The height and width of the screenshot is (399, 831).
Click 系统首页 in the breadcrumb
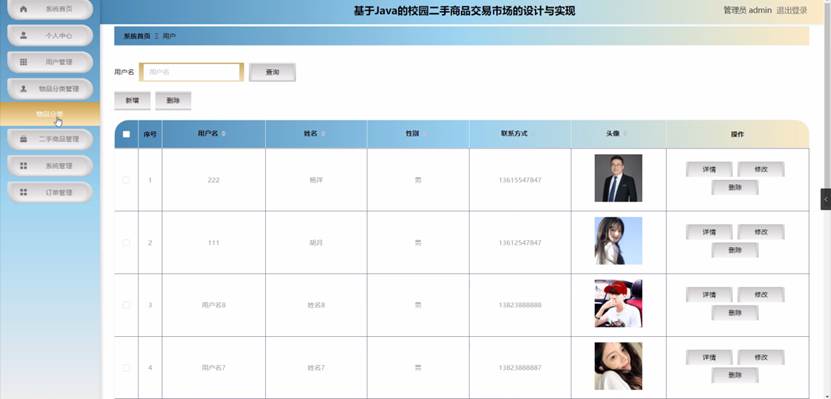(x=137, y=37)
